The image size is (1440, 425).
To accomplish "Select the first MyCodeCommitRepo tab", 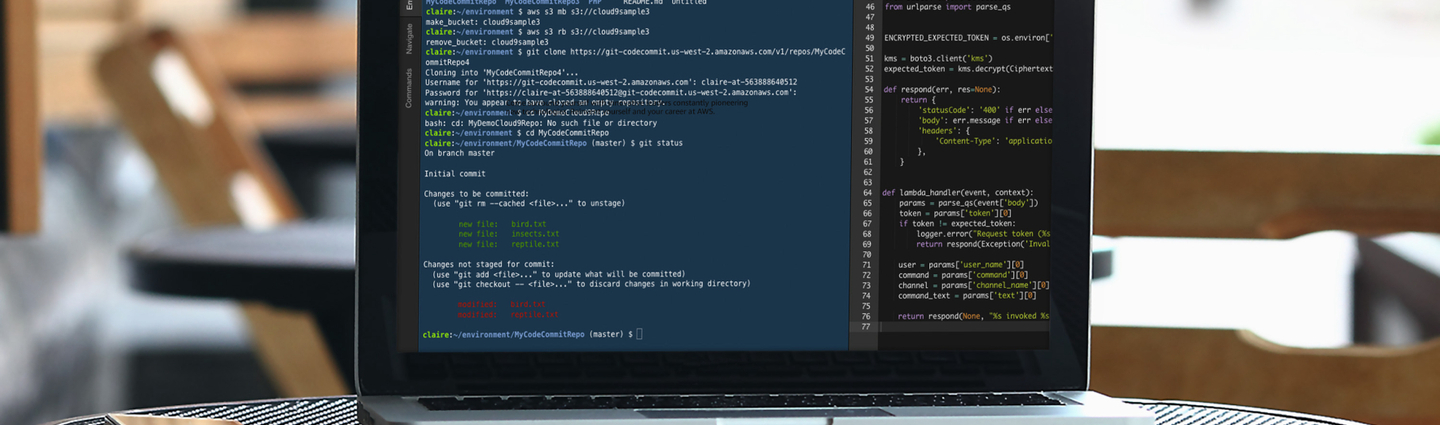I will (x=461, y=2).
